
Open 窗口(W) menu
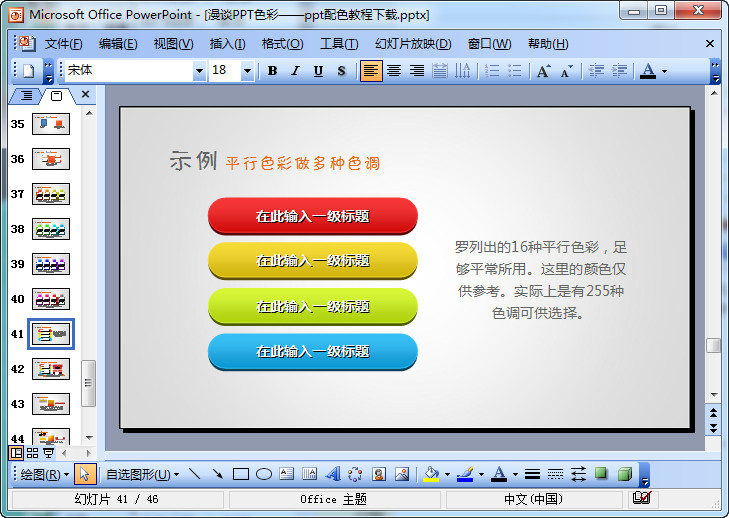[489, 44]
